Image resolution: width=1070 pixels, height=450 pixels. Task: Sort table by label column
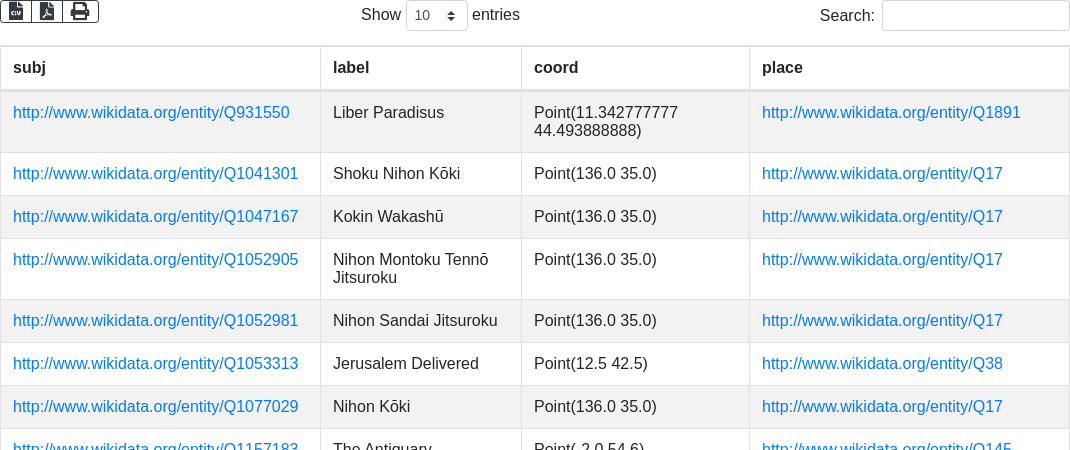click(x=420, y=68)
